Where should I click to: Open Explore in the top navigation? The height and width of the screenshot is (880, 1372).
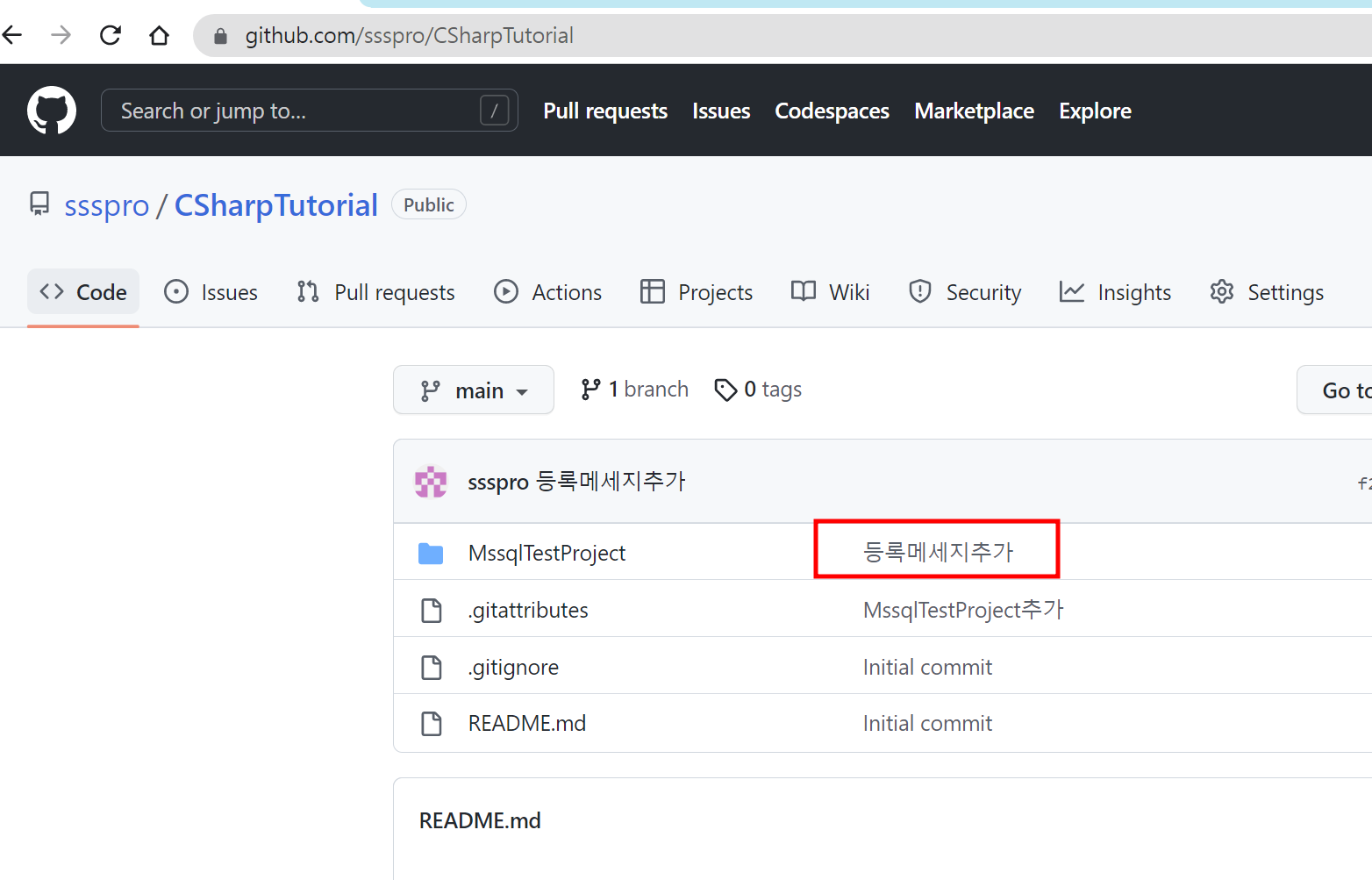pos(1095,111)
